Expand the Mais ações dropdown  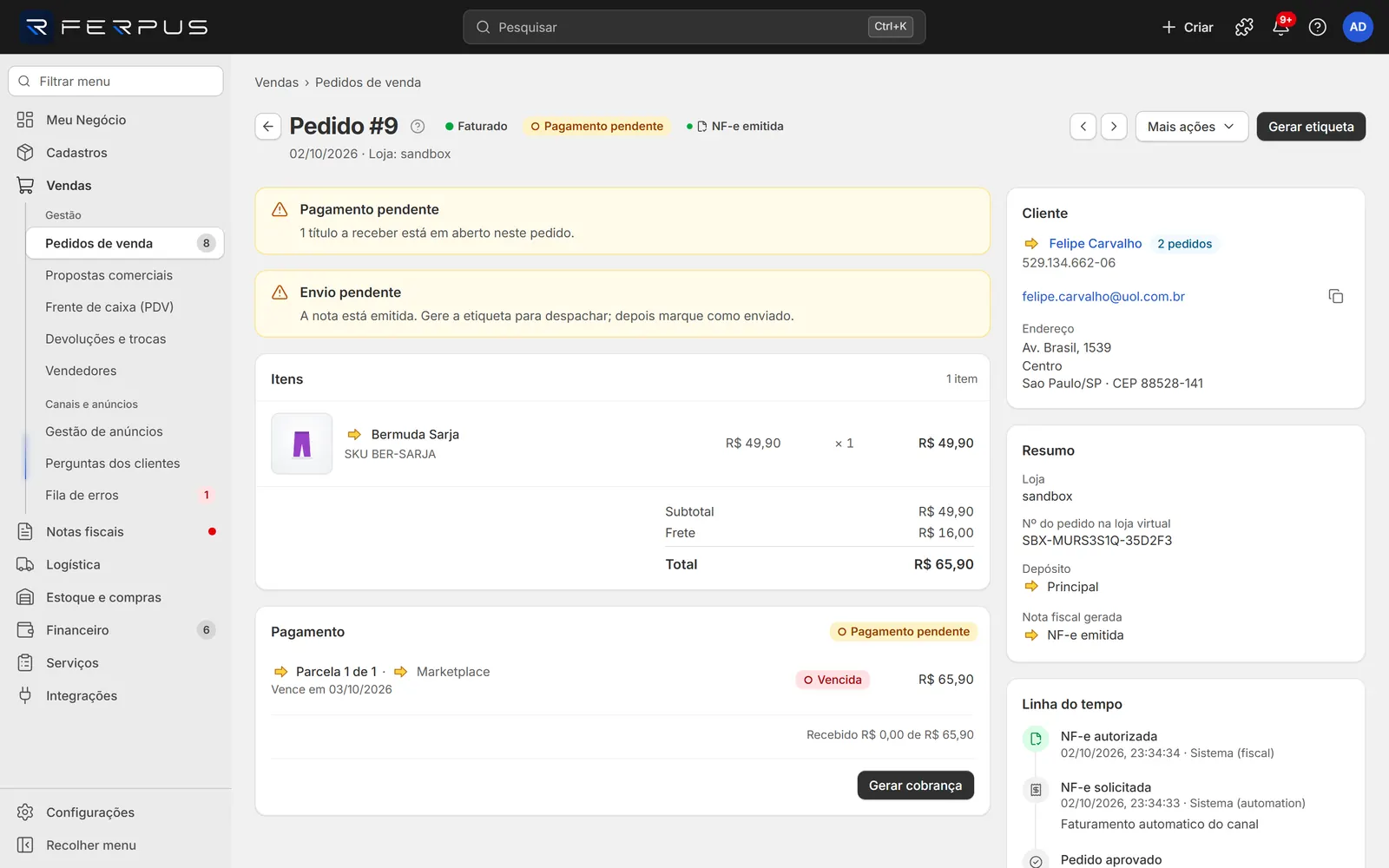(x=1191, y=127)
